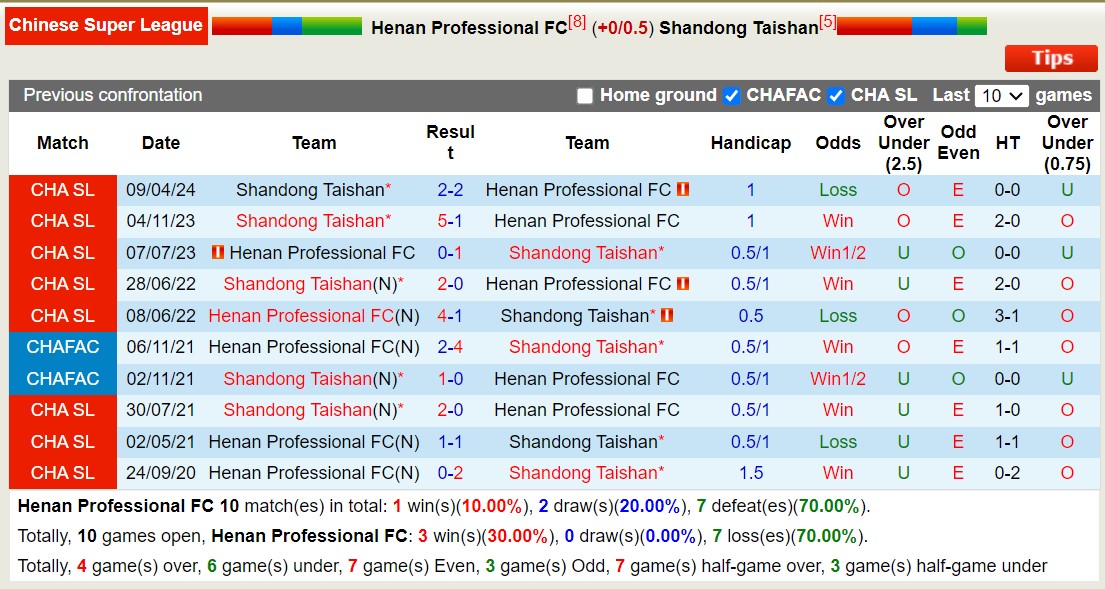
Task: Click the 09/04/24 date cell
Action: [160, 190]
